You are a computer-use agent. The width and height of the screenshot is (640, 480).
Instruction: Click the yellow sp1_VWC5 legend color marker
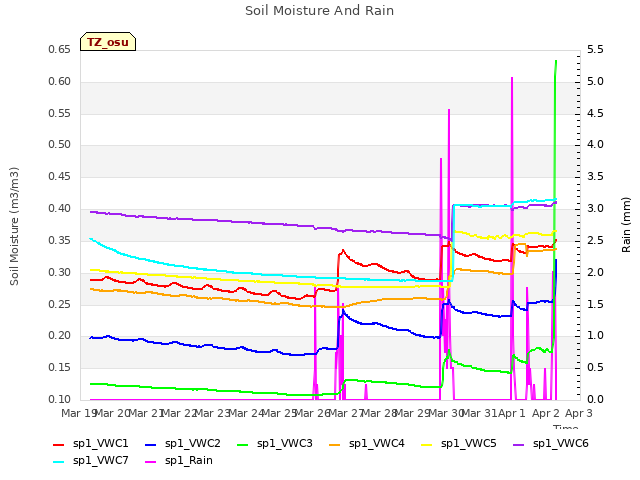pyautogui.click(x=427, y=445)
